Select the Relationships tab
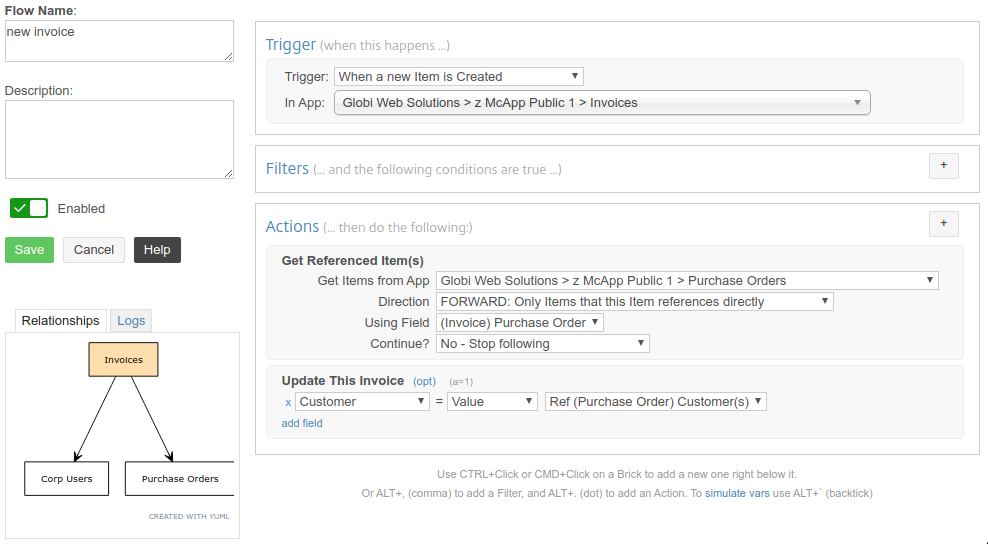This screenshot has width=988, height=544. coord(60,321)
